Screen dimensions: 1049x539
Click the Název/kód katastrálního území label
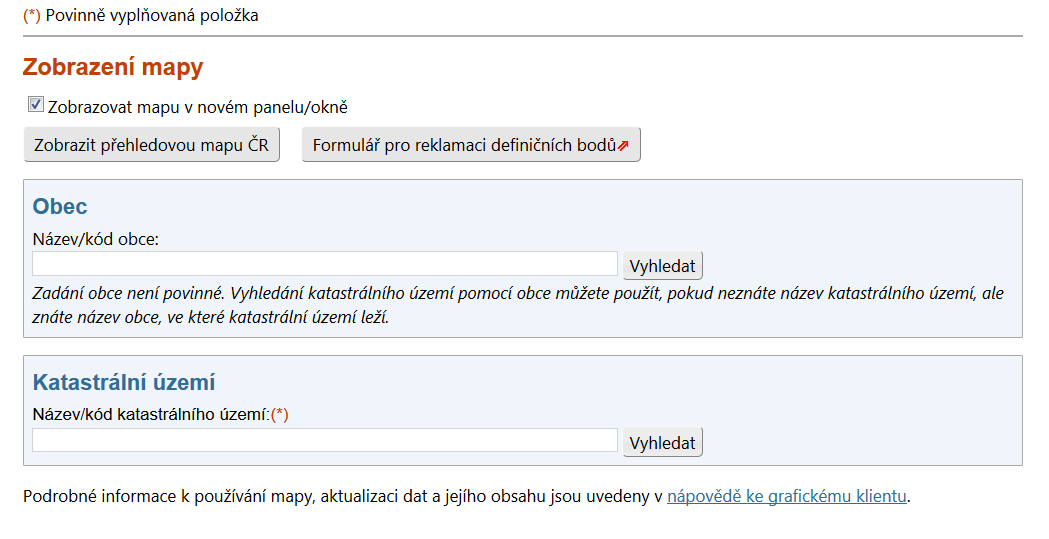click(x=151, y=415)
